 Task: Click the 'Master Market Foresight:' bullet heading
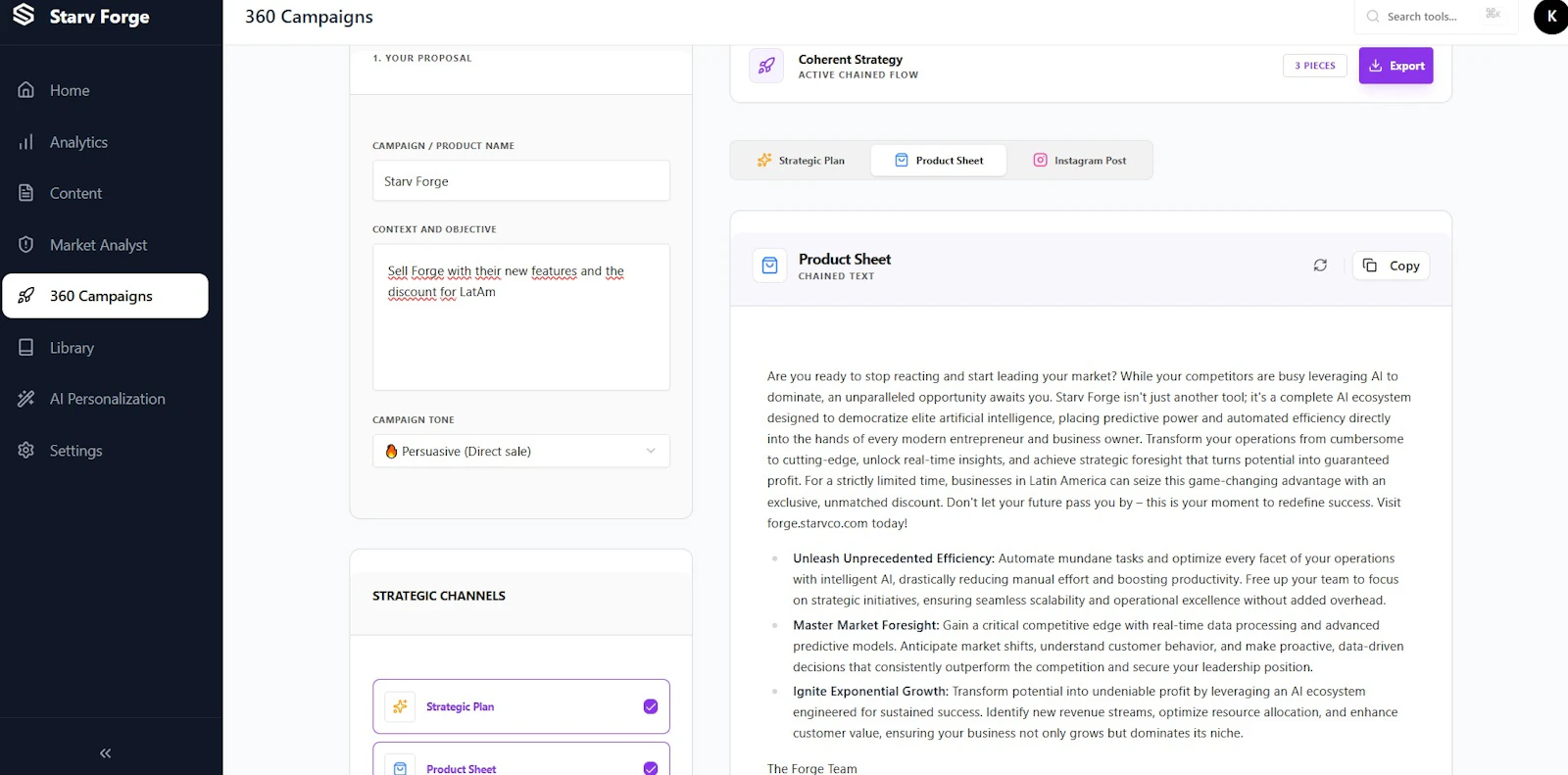(x=866, y=625)
